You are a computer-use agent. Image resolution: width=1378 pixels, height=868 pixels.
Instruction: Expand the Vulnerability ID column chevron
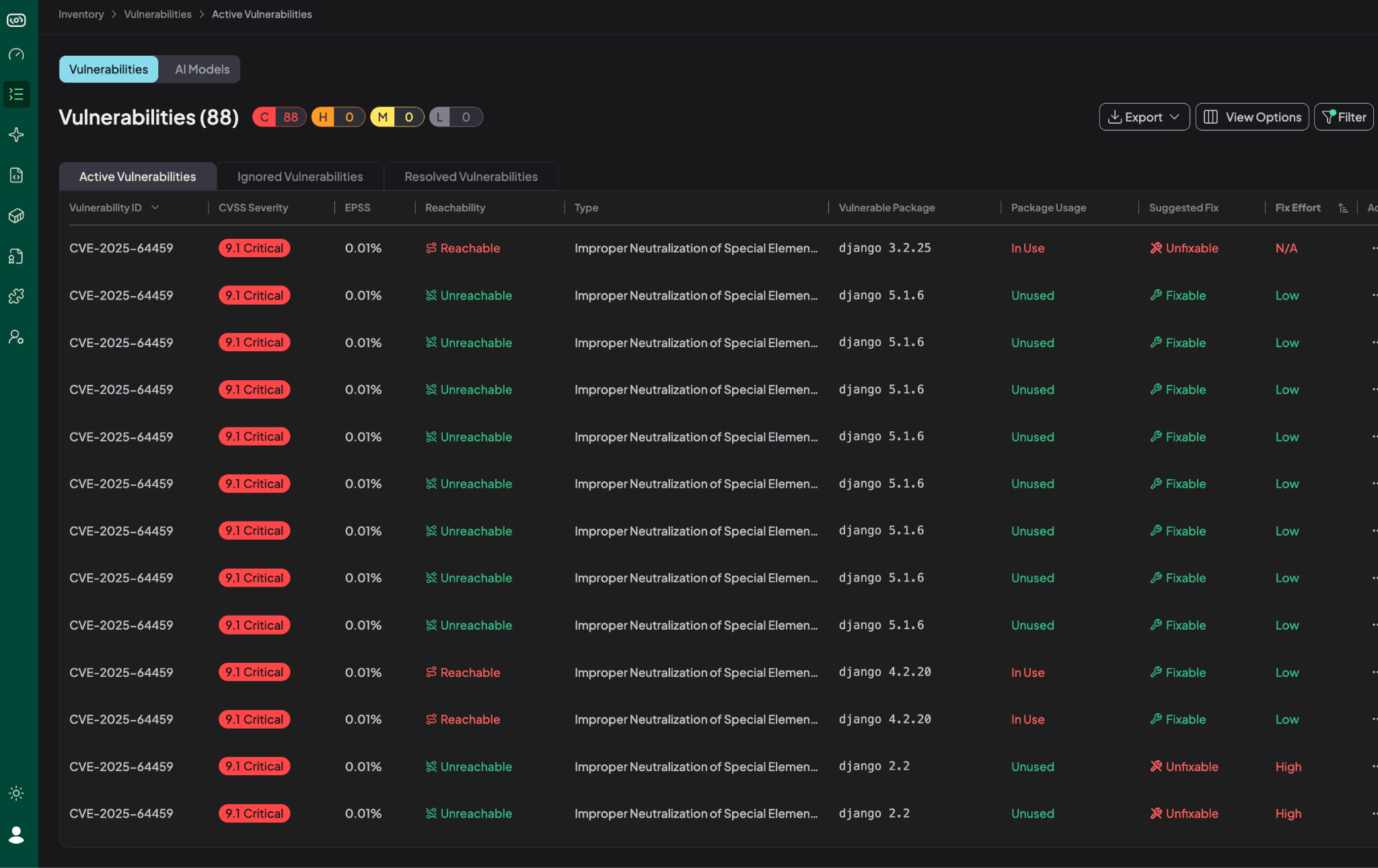pyautogui.click(x=155, y=207)
